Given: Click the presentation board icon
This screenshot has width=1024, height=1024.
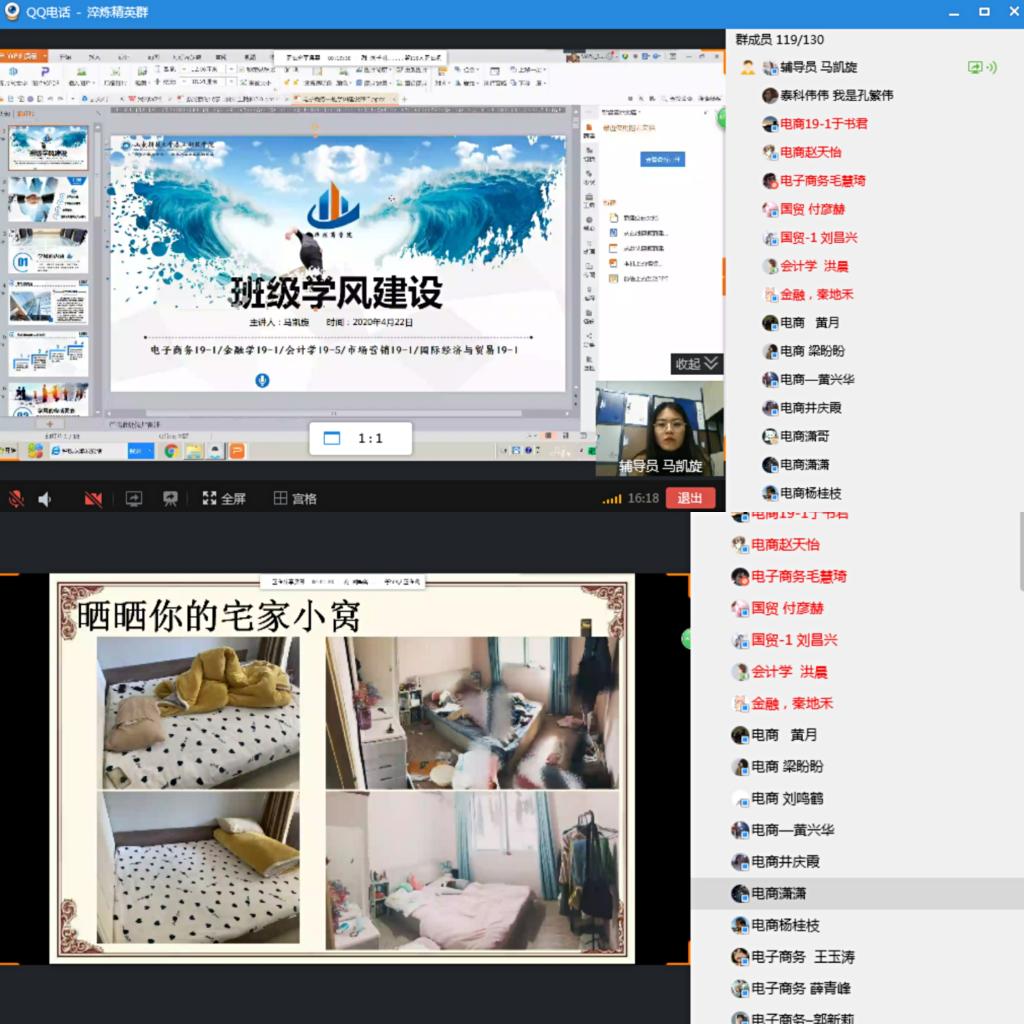Looking at the screenshot, I should coord(170,499).
